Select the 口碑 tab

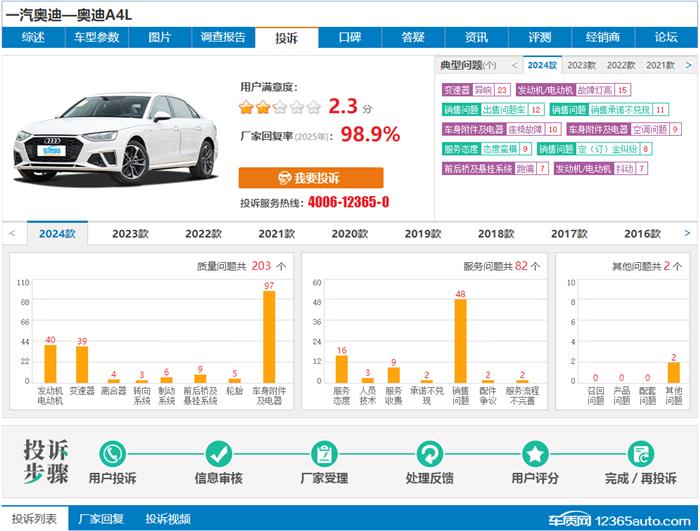[350, 38]
